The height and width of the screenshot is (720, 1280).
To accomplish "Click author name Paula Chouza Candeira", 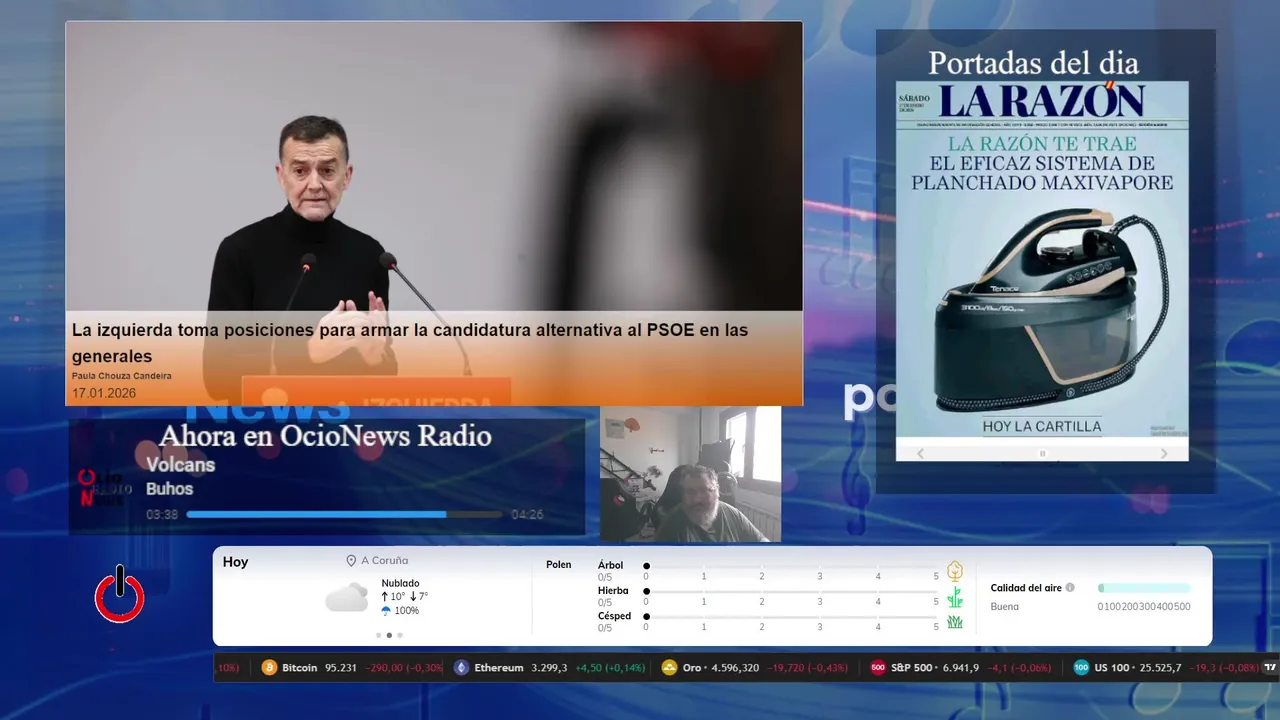I will point(122,376).
